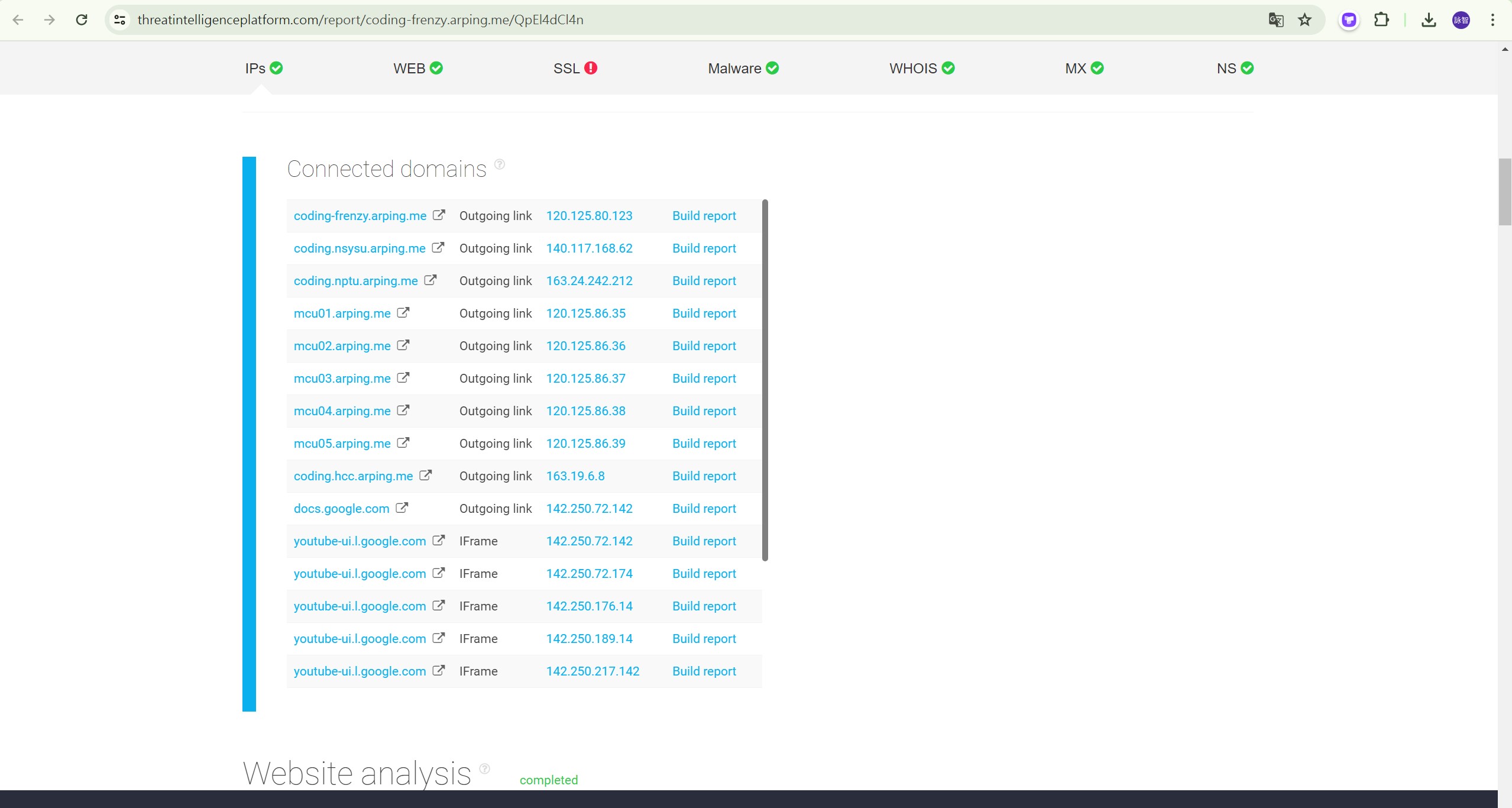This screenshot has height=808, width=1512.
Task: Build report for coding.nsysu.arping.me
Action: point(704,248)
